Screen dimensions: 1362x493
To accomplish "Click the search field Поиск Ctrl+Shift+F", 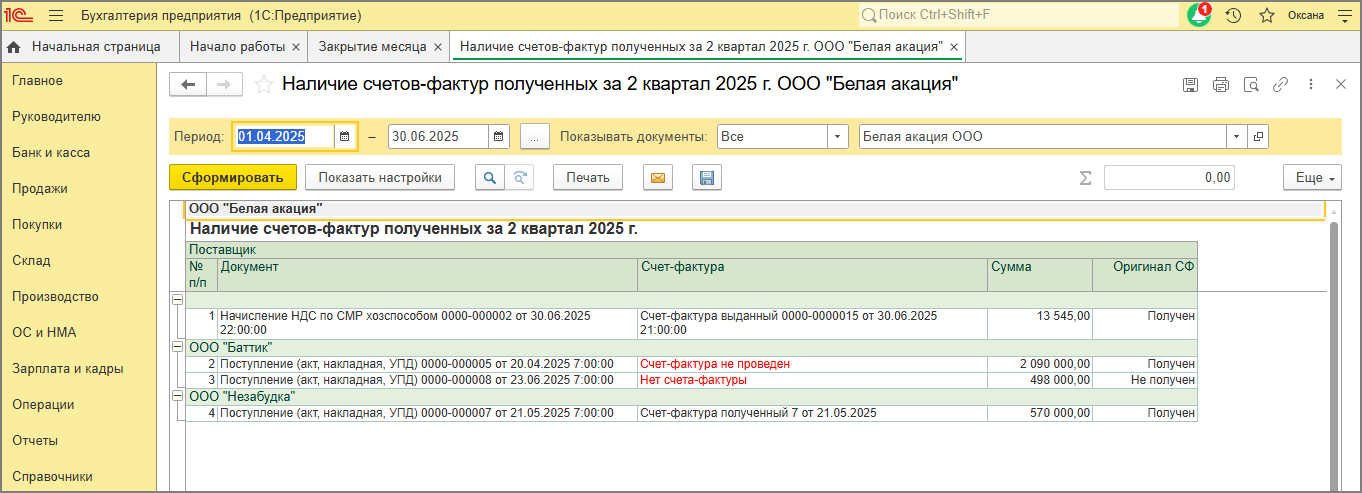I will (x=1017, y=16).
